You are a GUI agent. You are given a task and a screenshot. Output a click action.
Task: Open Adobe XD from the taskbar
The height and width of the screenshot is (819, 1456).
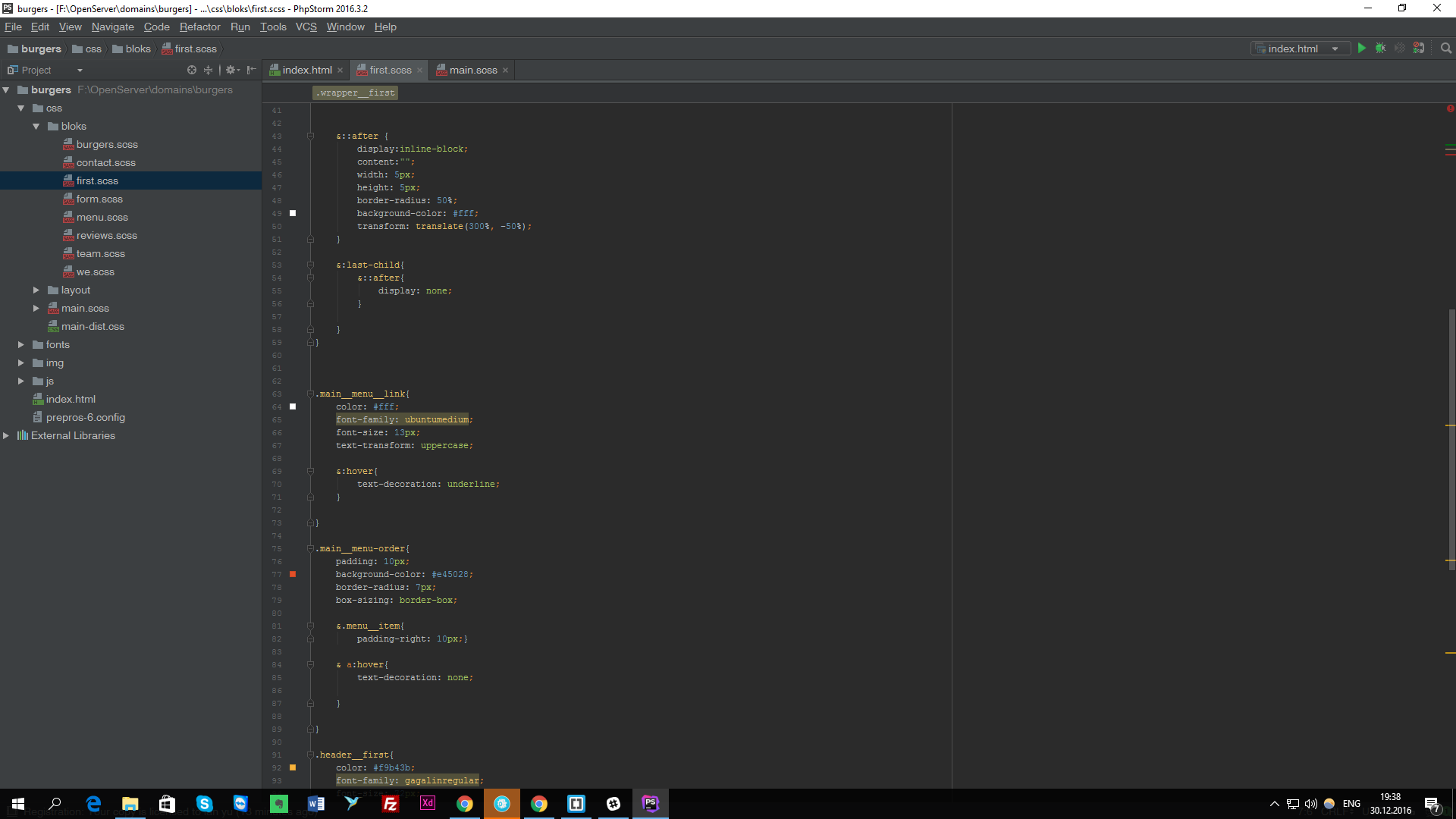click(x=427, y=803)
